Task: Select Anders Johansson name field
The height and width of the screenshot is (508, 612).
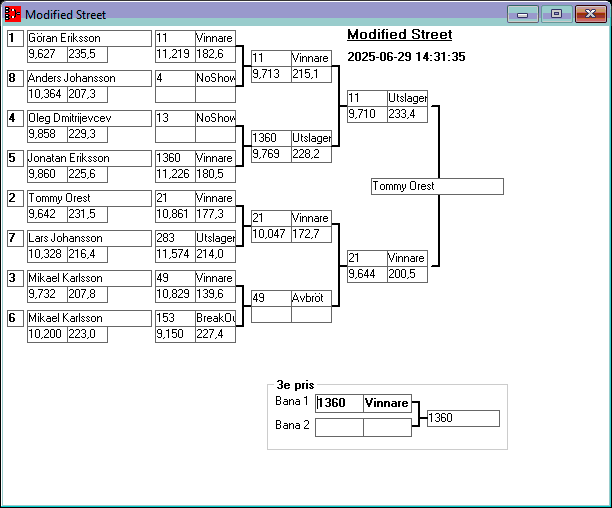Action: pyautogui.click(x=89, y=78)
